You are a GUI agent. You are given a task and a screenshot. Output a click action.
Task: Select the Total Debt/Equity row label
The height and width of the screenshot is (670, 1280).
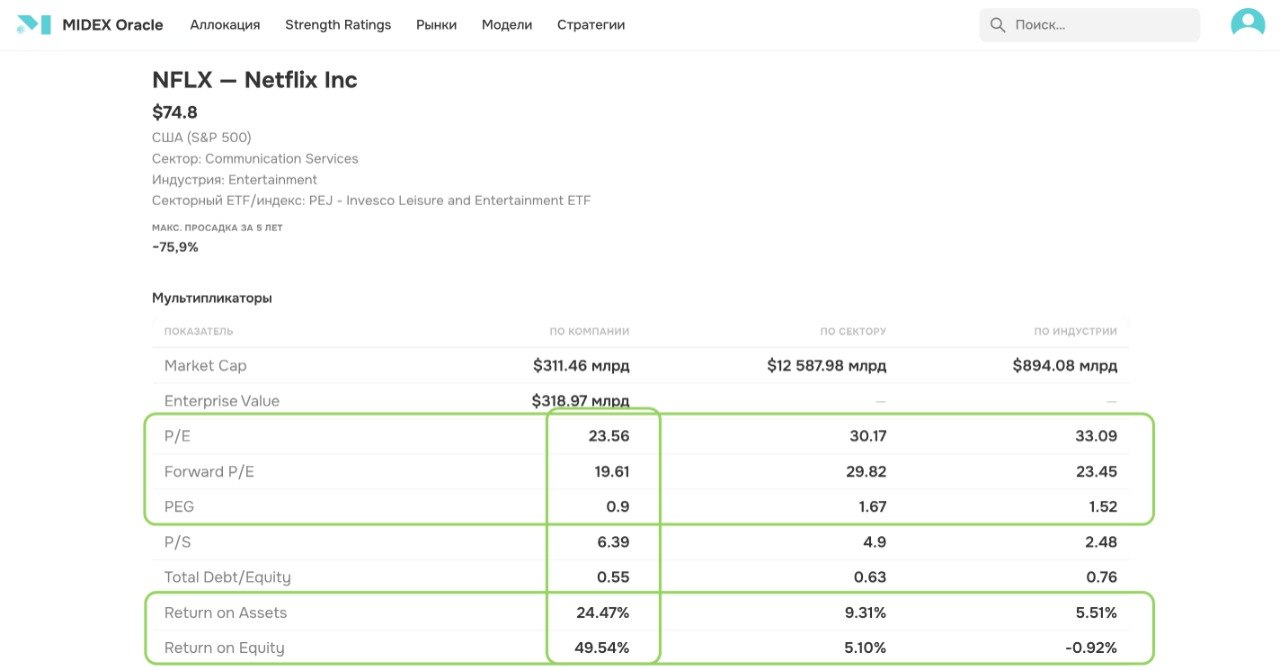227,577
